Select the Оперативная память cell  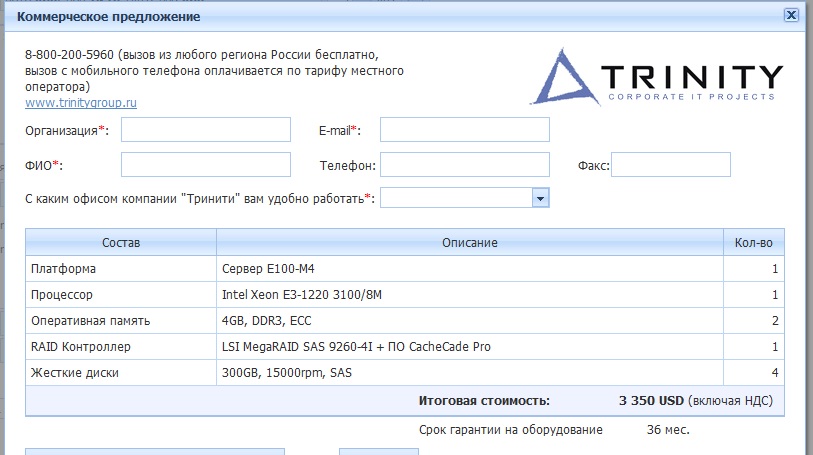pyautogui.click(x=90, y=321)
